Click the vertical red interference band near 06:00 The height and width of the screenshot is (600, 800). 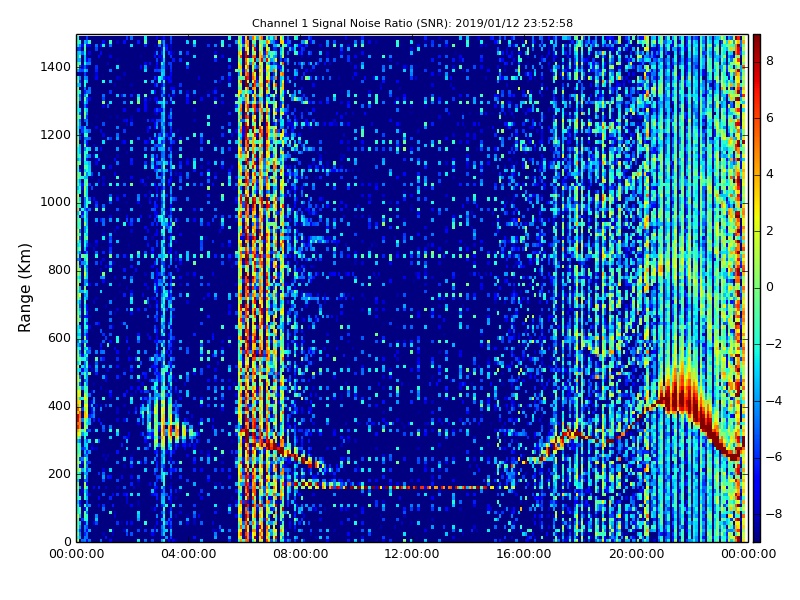(x=254, y=288)
